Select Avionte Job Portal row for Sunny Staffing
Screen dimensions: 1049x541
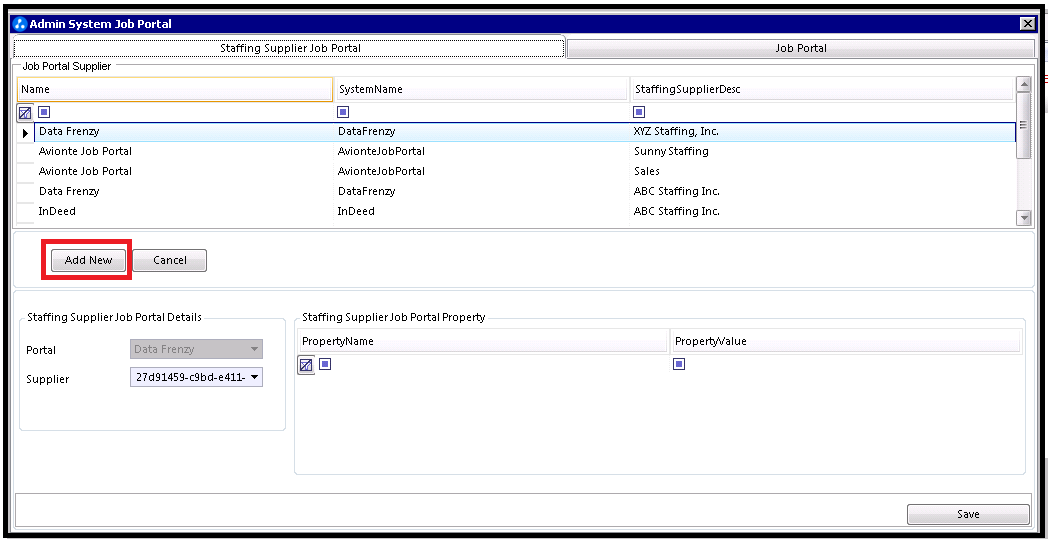coord(524,151)
